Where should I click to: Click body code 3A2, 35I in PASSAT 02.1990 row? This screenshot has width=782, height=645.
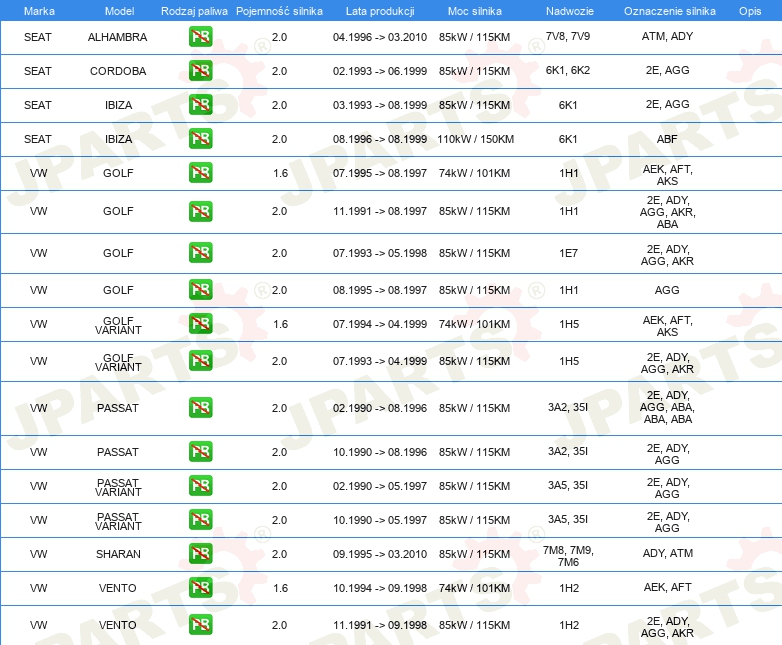click(568, 407)
